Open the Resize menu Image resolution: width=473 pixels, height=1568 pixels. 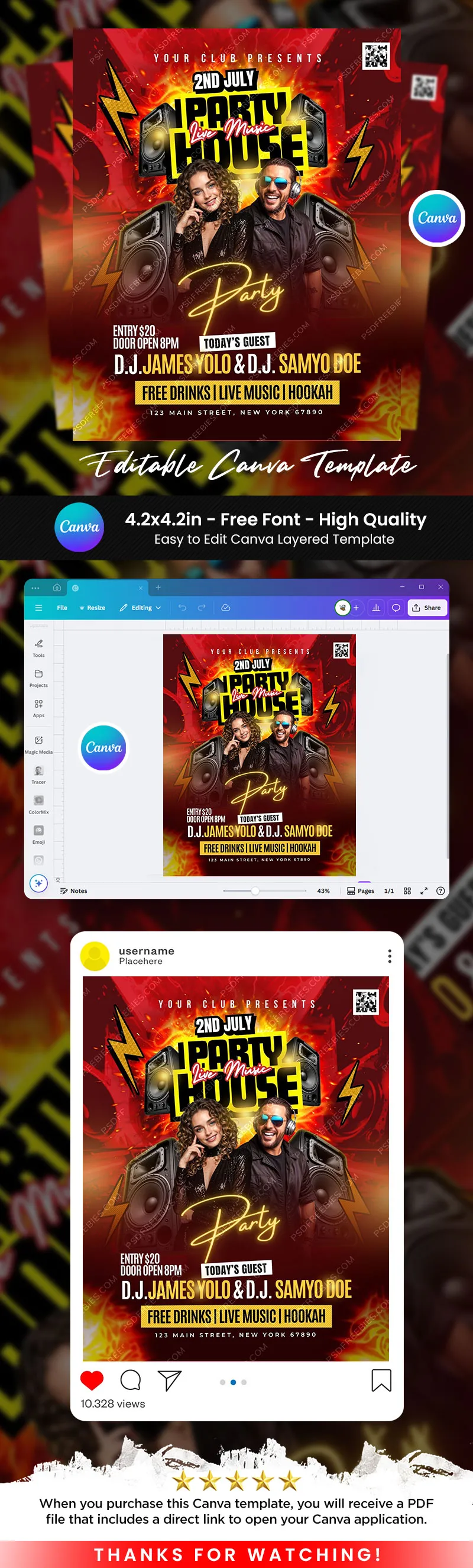pyautogui.click(x=92, y=608)
